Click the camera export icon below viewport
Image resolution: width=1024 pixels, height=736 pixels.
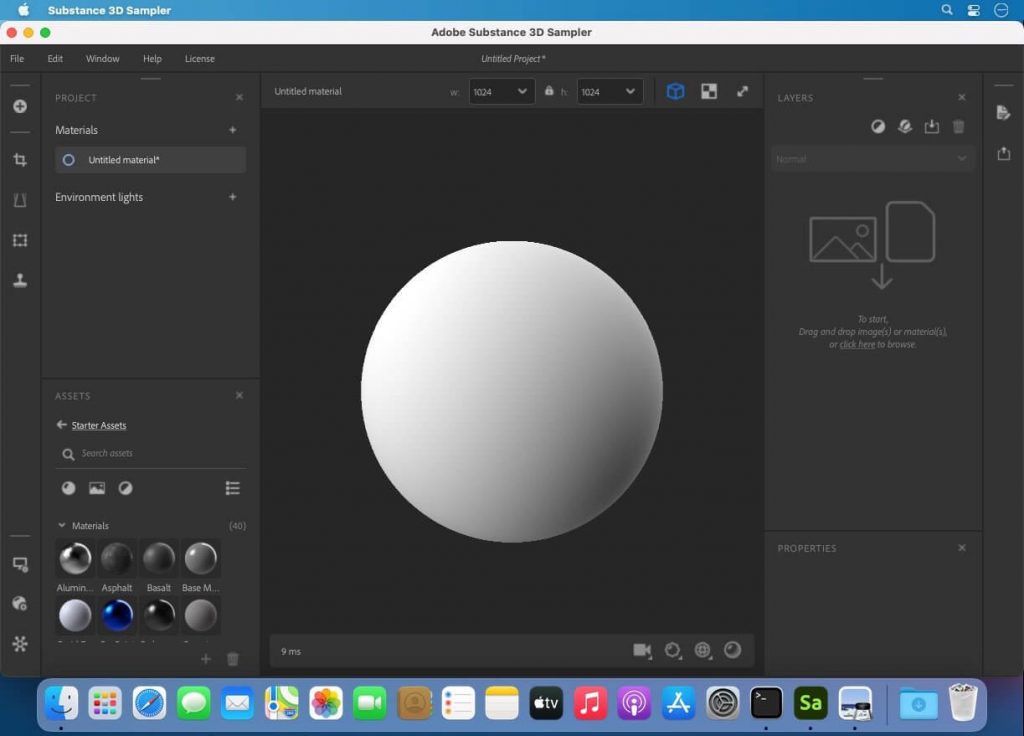pos(642,650)
